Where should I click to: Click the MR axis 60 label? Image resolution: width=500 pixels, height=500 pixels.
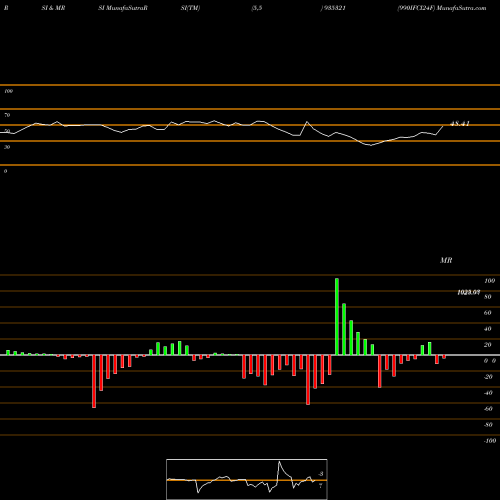click(488, 313)
